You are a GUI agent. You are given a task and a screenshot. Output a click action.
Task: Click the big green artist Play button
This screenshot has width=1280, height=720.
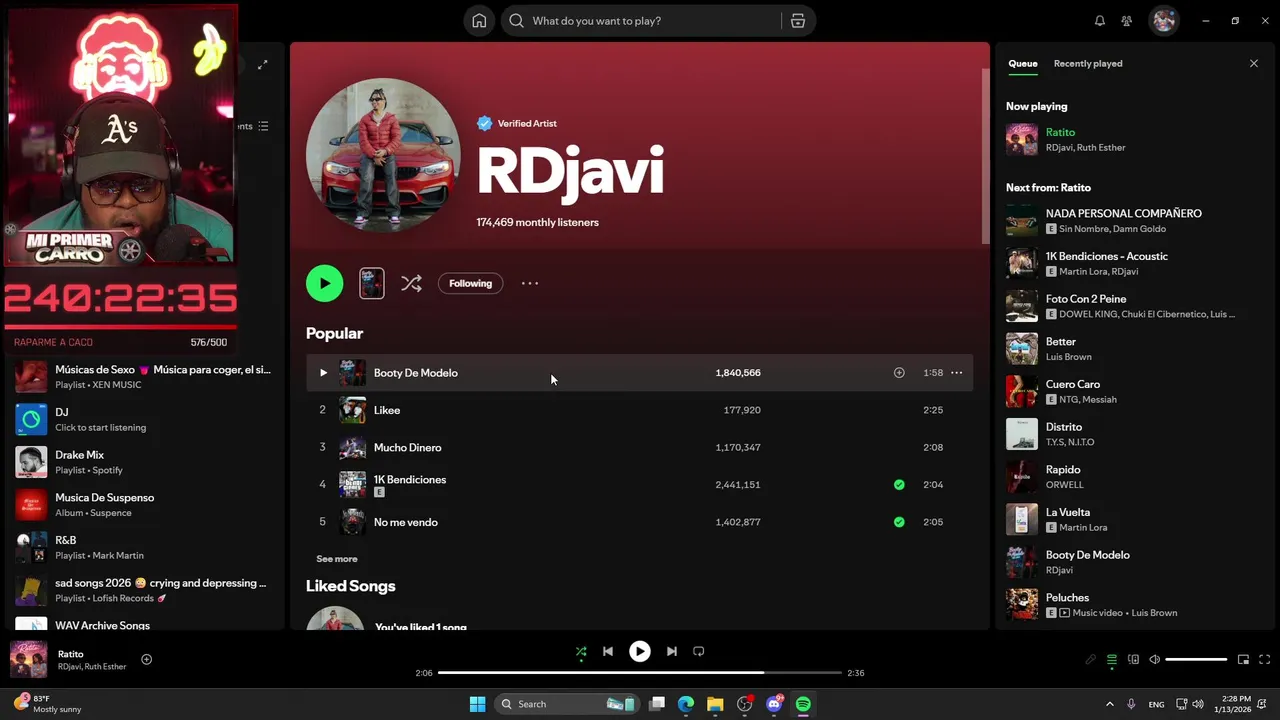(x=324, y=283)
